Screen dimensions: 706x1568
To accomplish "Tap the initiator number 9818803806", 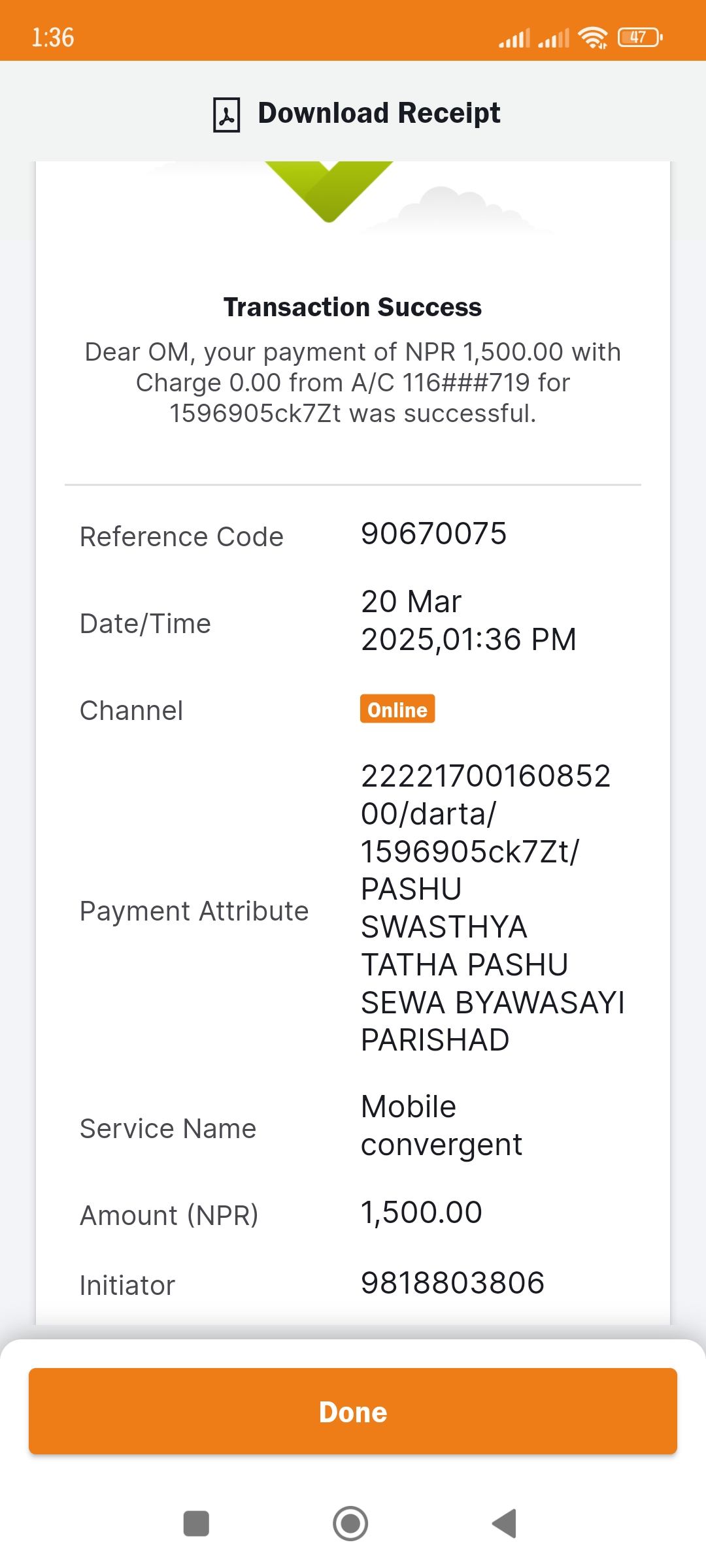I will tap(453, 1283).
